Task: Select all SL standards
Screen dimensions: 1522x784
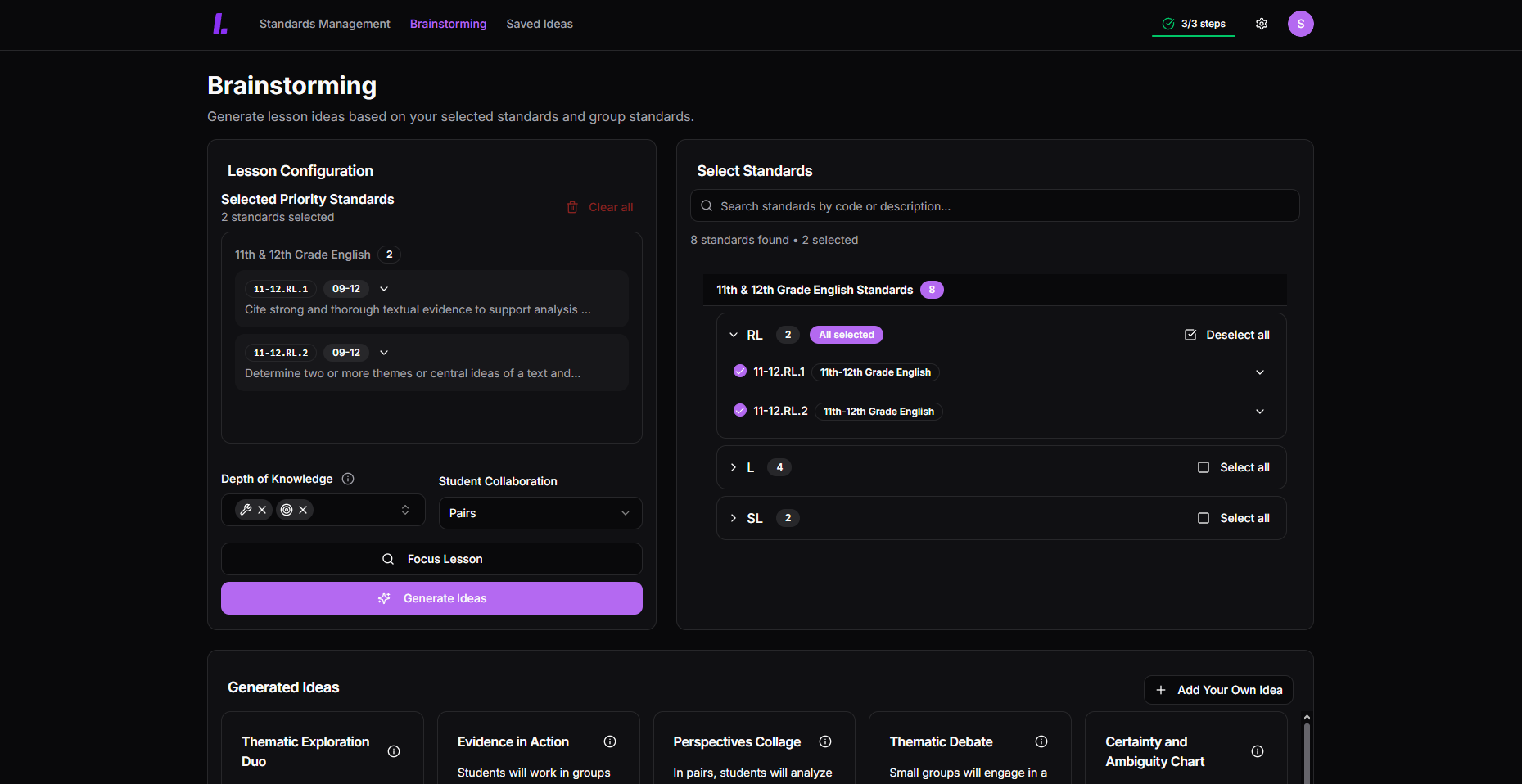Action: point(1233,518)
